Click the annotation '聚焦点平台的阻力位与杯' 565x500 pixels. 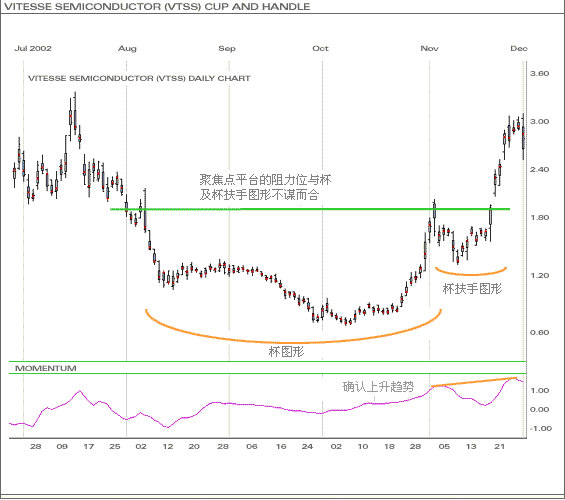266,179
